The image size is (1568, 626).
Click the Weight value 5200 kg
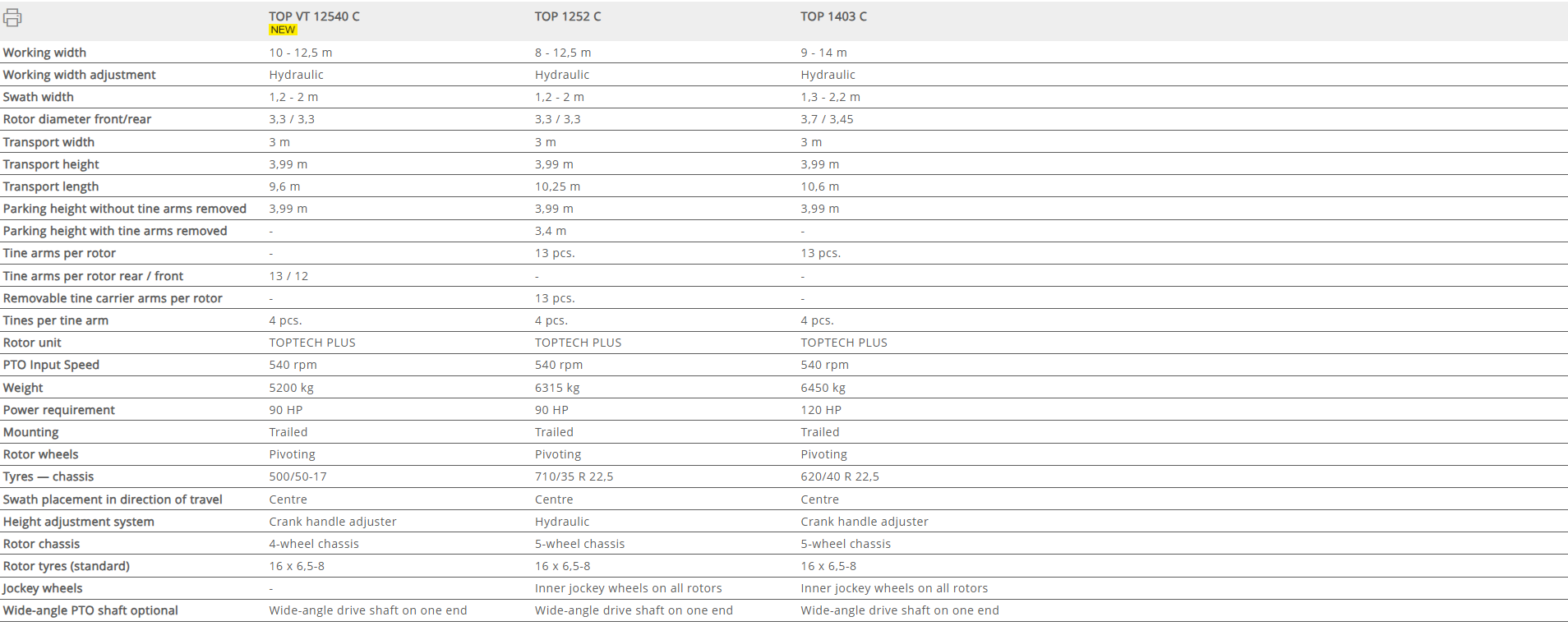pos(291,388)
